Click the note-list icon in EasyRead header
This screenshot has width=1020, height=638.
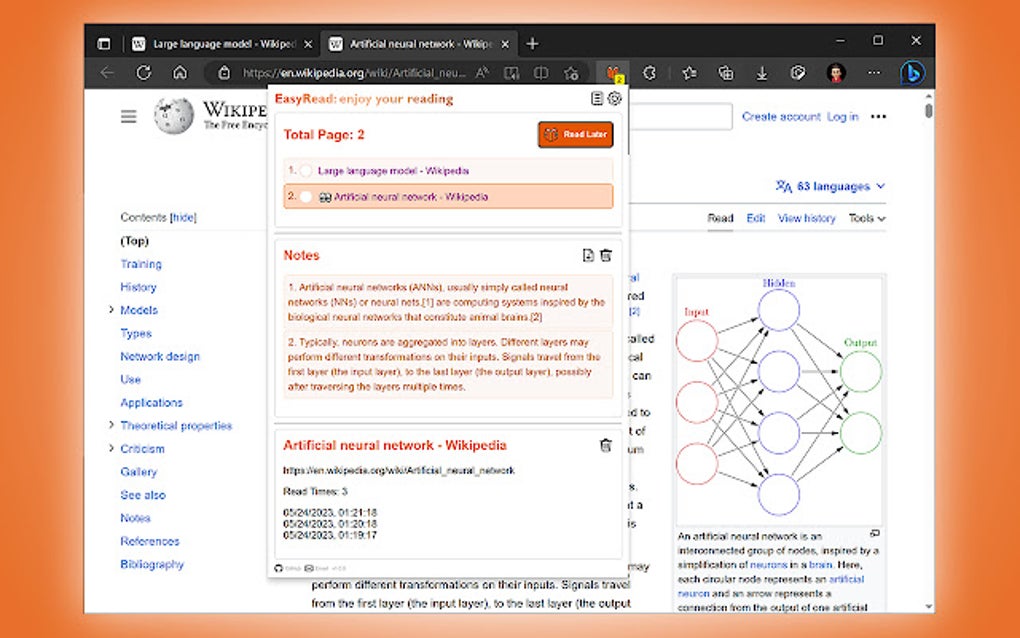tap(597, 98)
